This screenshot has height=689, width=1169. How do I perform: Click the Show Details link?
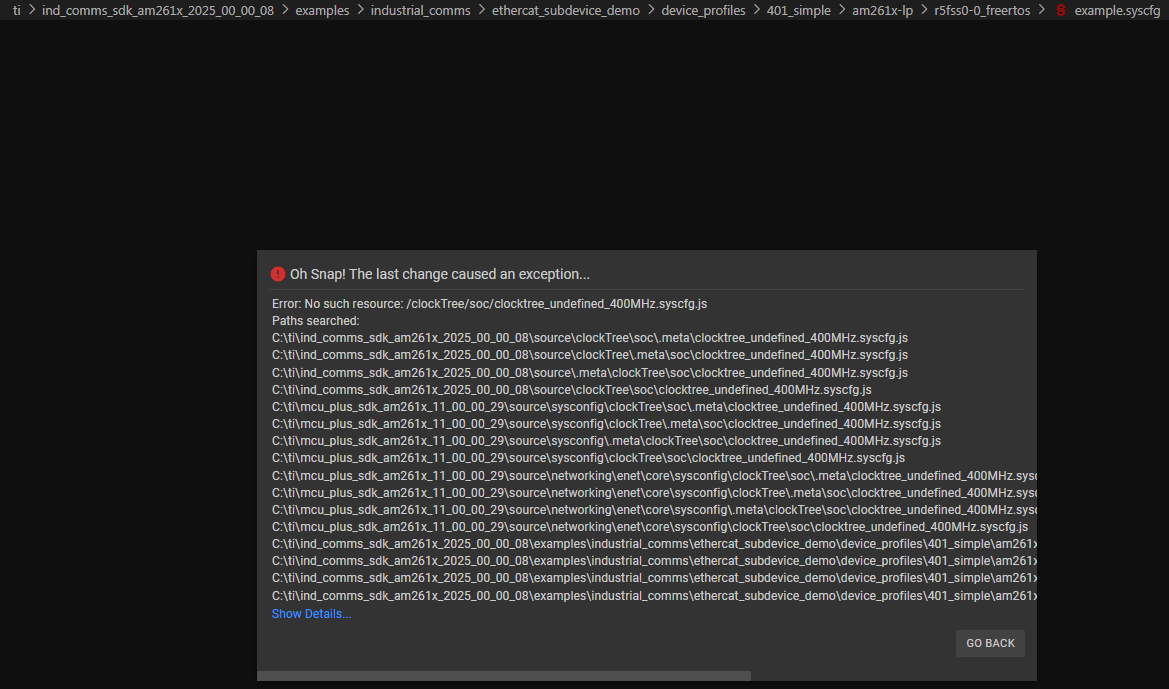(x=312, y=614)
